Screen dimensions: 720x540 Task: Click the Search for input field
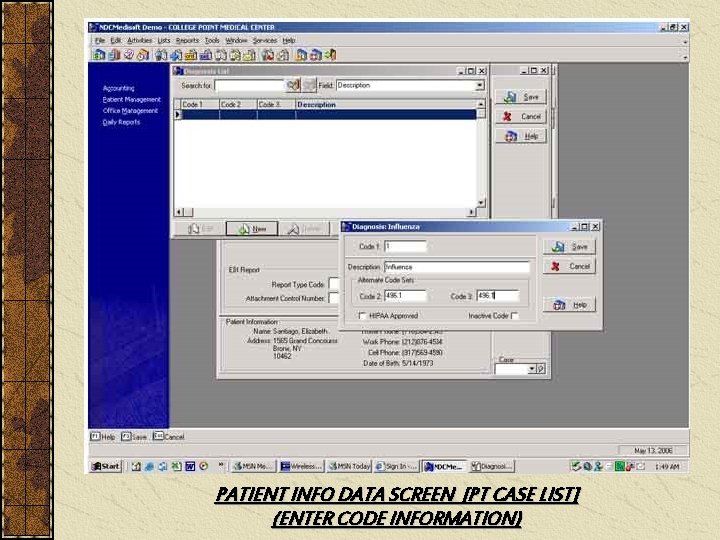pyautogui.click(x=249, y=85)
